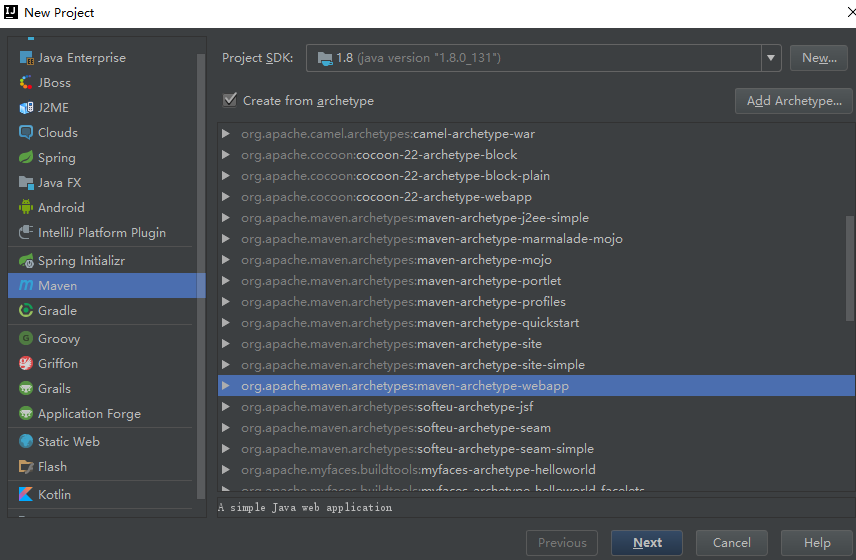
Task: Select Static Web project type
Action: pyautogui.click(x=103, y=441)
